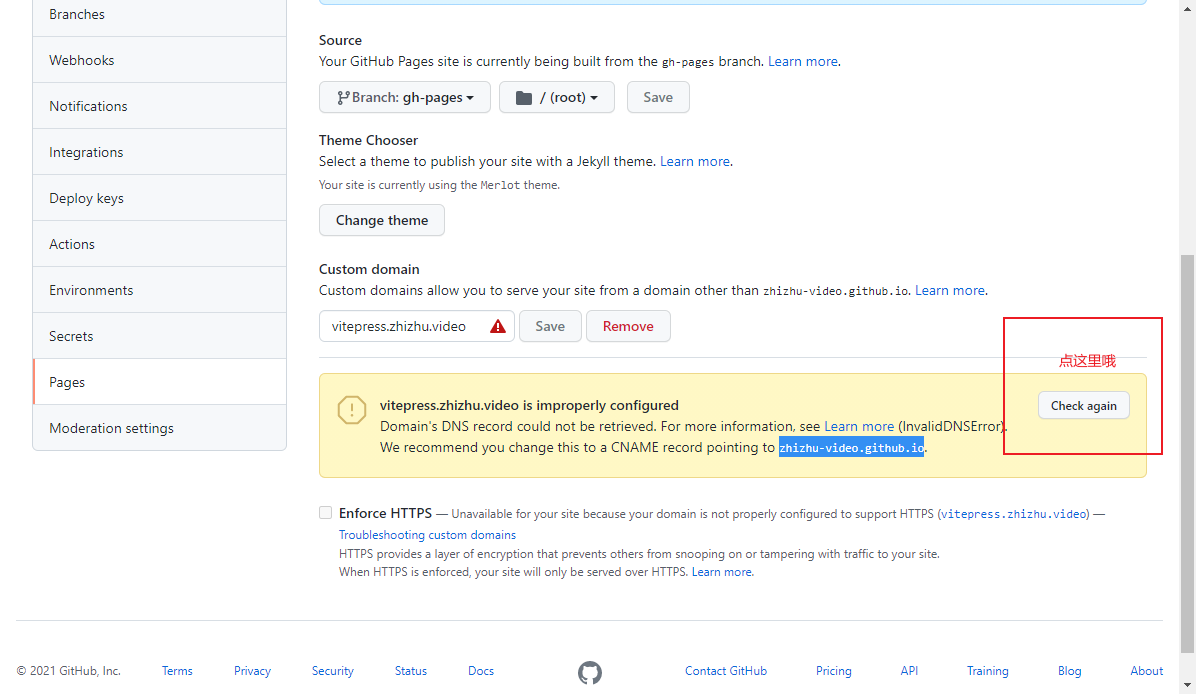Open Training footer link
This screenshot has height=694, width=1196.
(988, 671)
